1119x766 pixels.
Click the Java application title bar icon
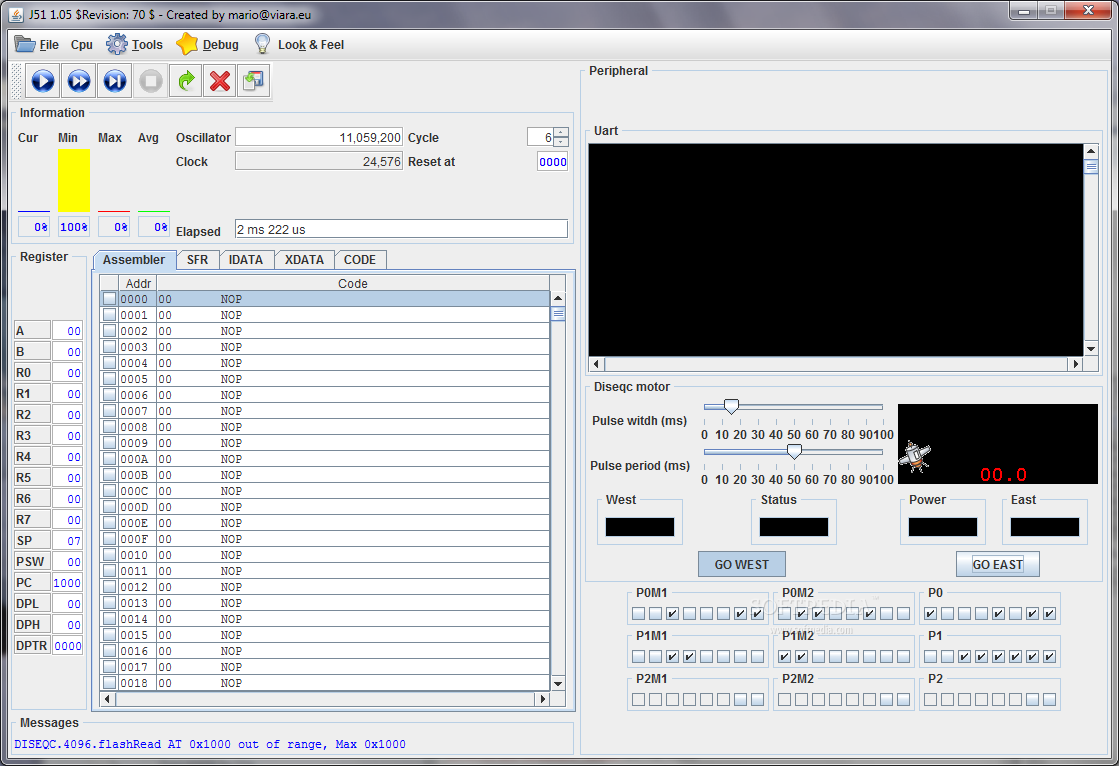(x=16, y=14)
